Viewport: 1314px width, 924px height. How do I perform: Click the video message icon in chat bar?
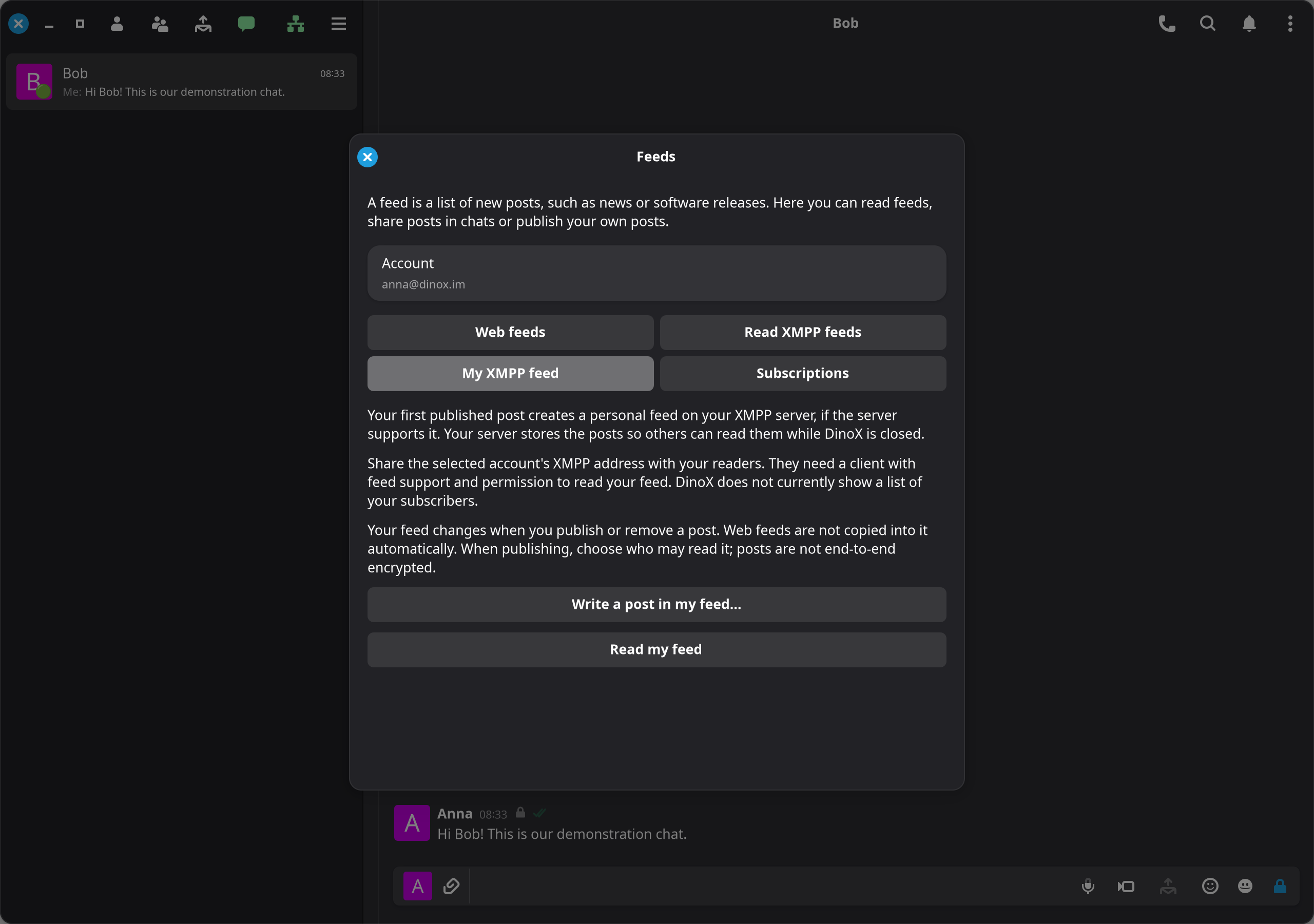tap(1126, 886)
